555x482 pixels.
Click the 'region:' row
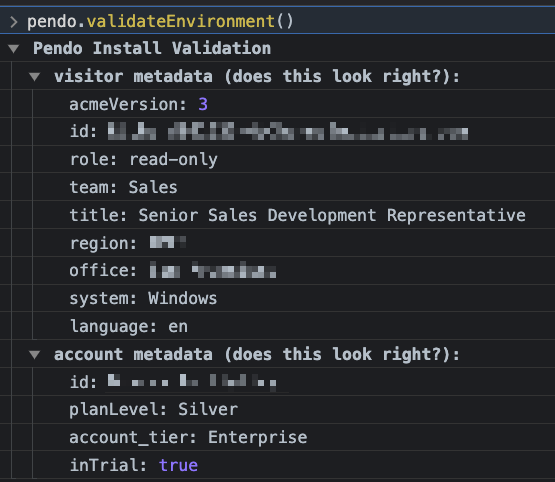(294, 243)
